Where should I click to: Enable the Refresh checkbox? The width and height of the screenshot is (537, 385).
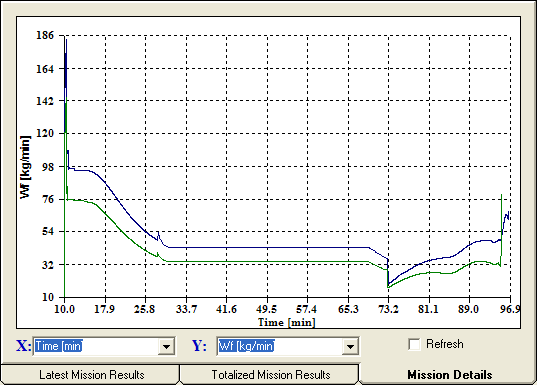coord(414,344)
